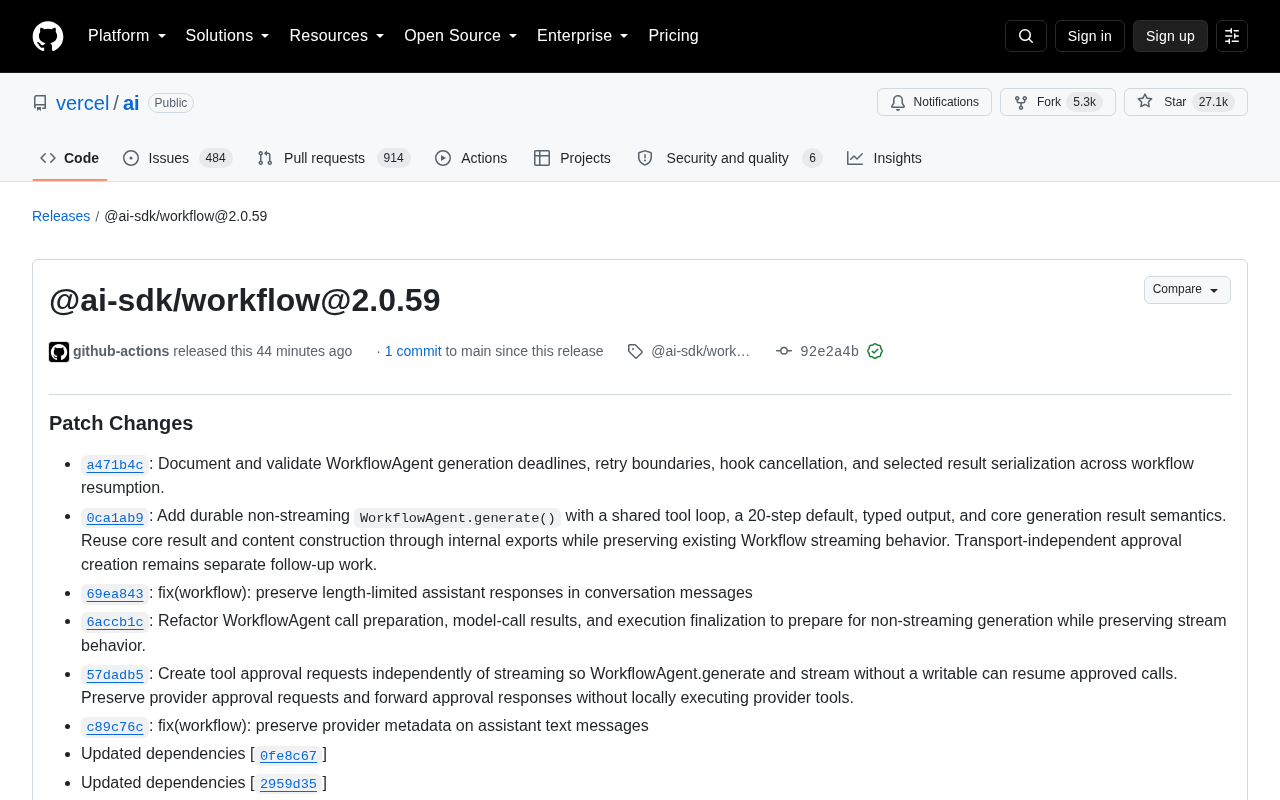Open commit 57dadb5
The height and width of the screenshot is (800, 1280).
(115, 675)
